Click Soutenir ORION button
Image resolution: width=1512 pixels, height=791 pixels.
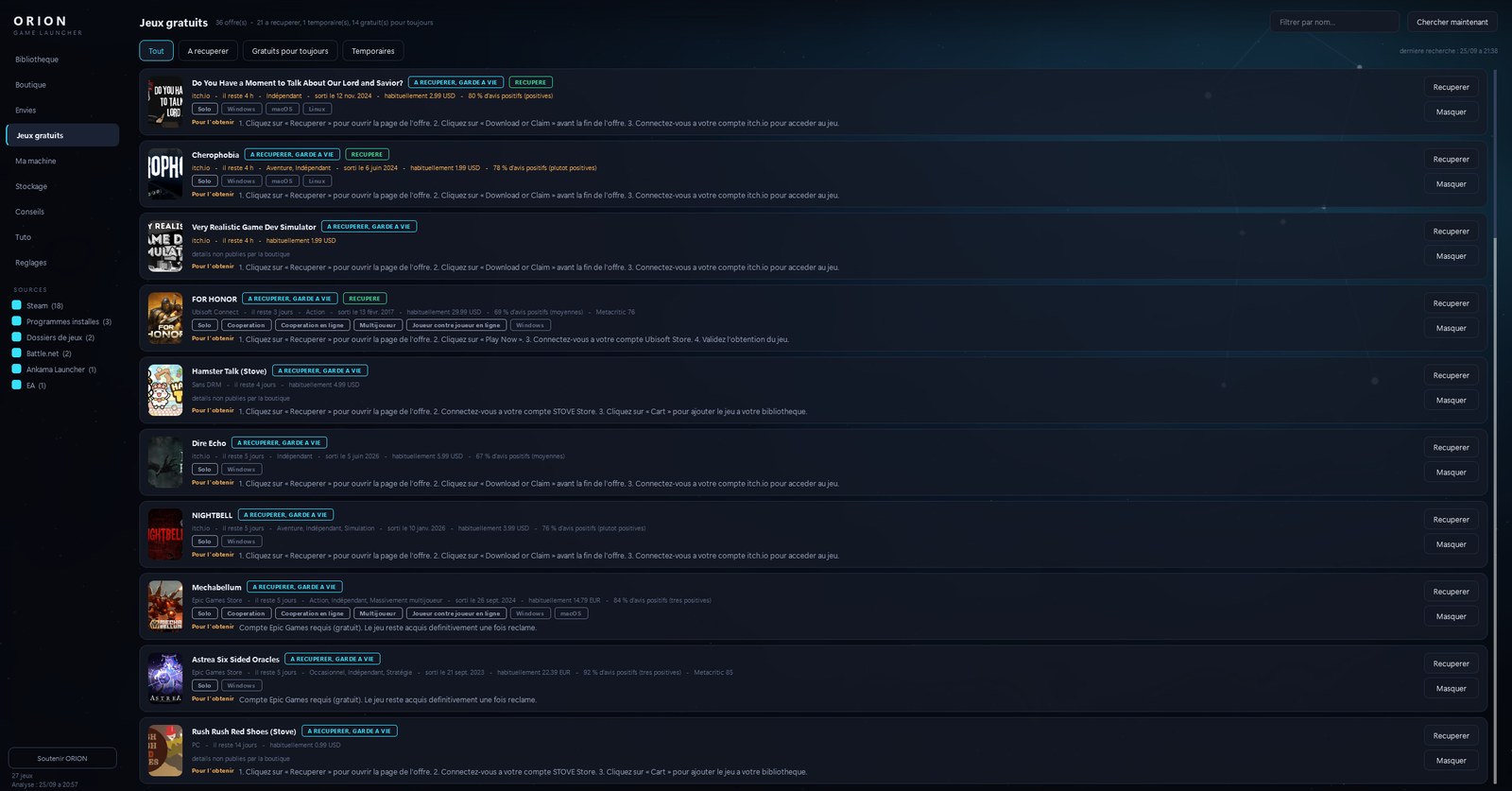click(62, 758)
